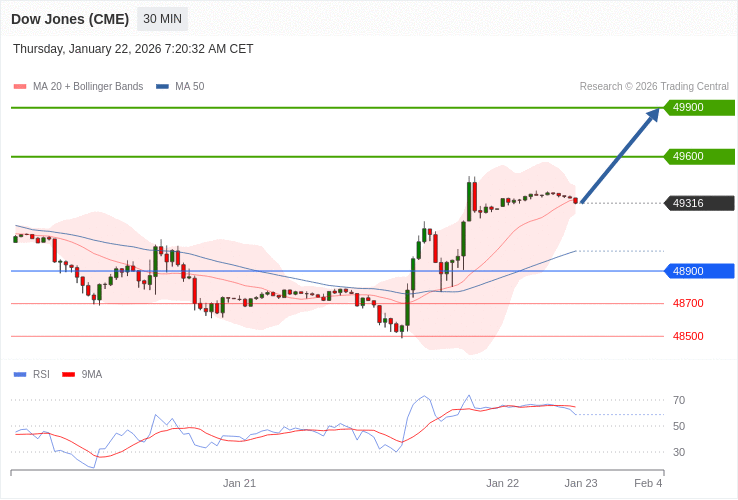Click the red 48500 support label
738x500 pixels.
tap(688, 336)
